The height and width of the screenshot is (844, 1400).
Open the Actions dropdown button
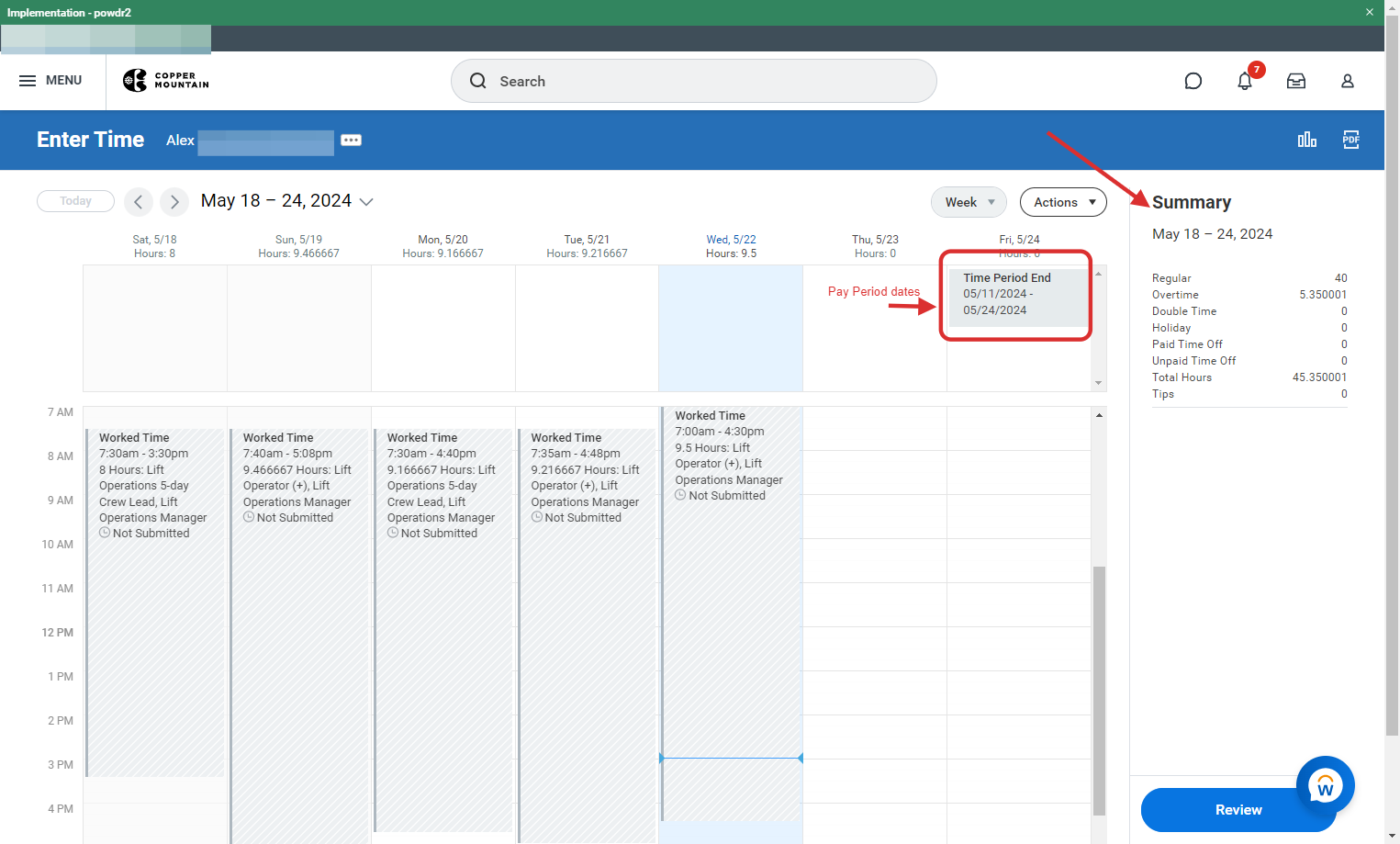coord(1063,202)
